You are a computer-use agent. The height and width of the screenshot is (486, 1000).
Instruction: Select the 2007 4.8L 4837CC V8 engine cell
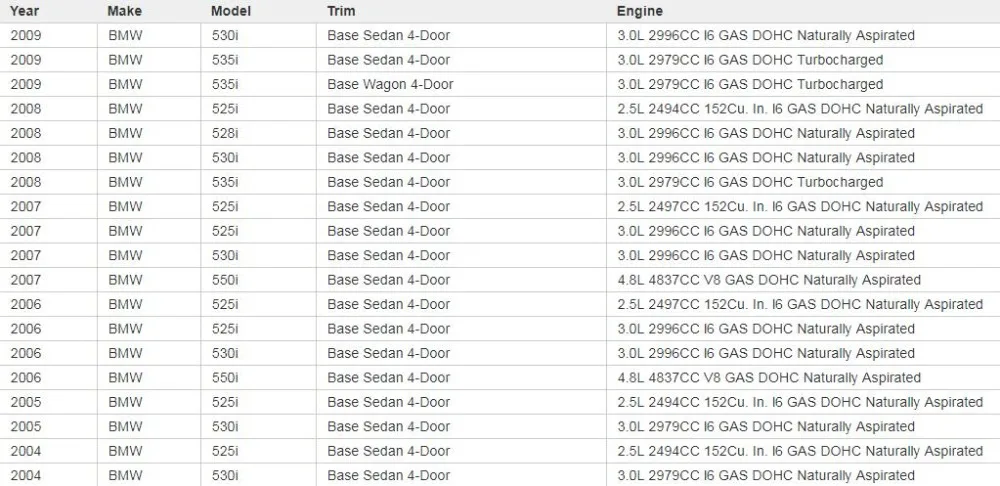tap(803, 280)
